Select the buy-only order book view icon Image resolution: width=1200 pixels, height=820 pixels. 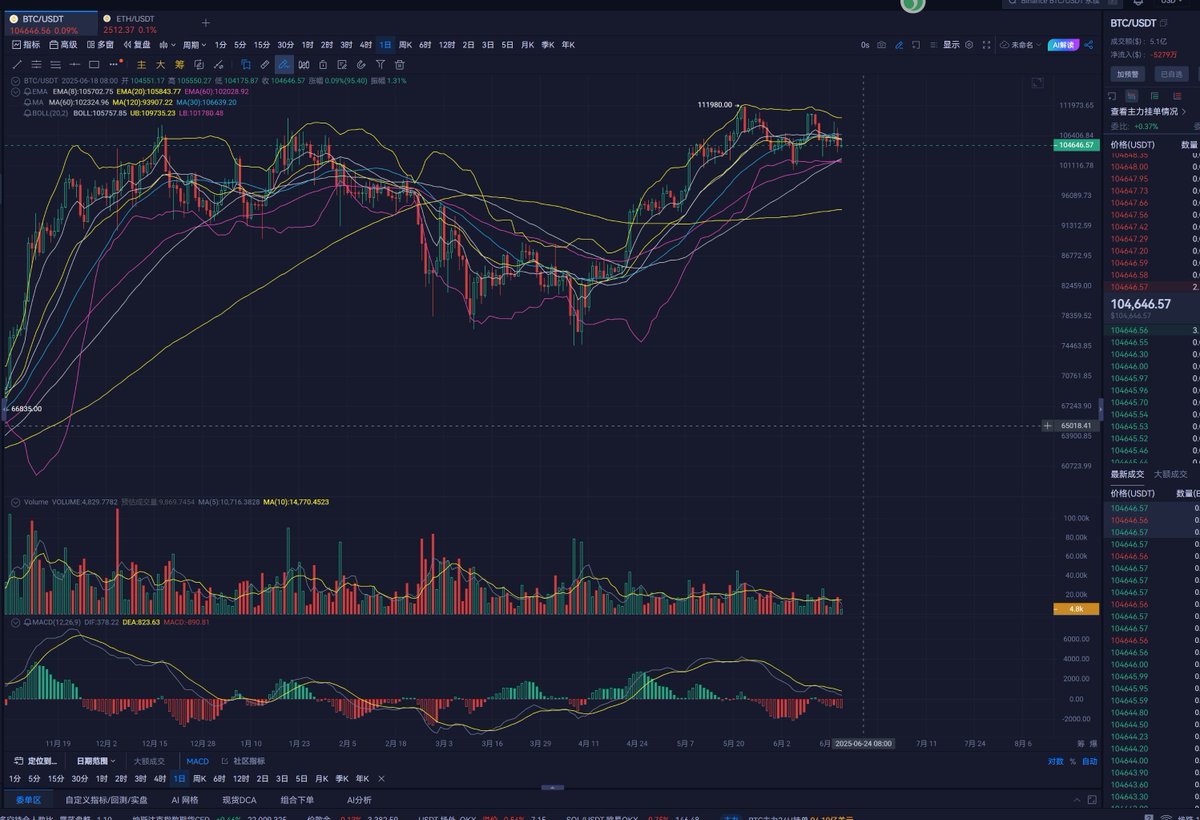tap(1155, 95)
